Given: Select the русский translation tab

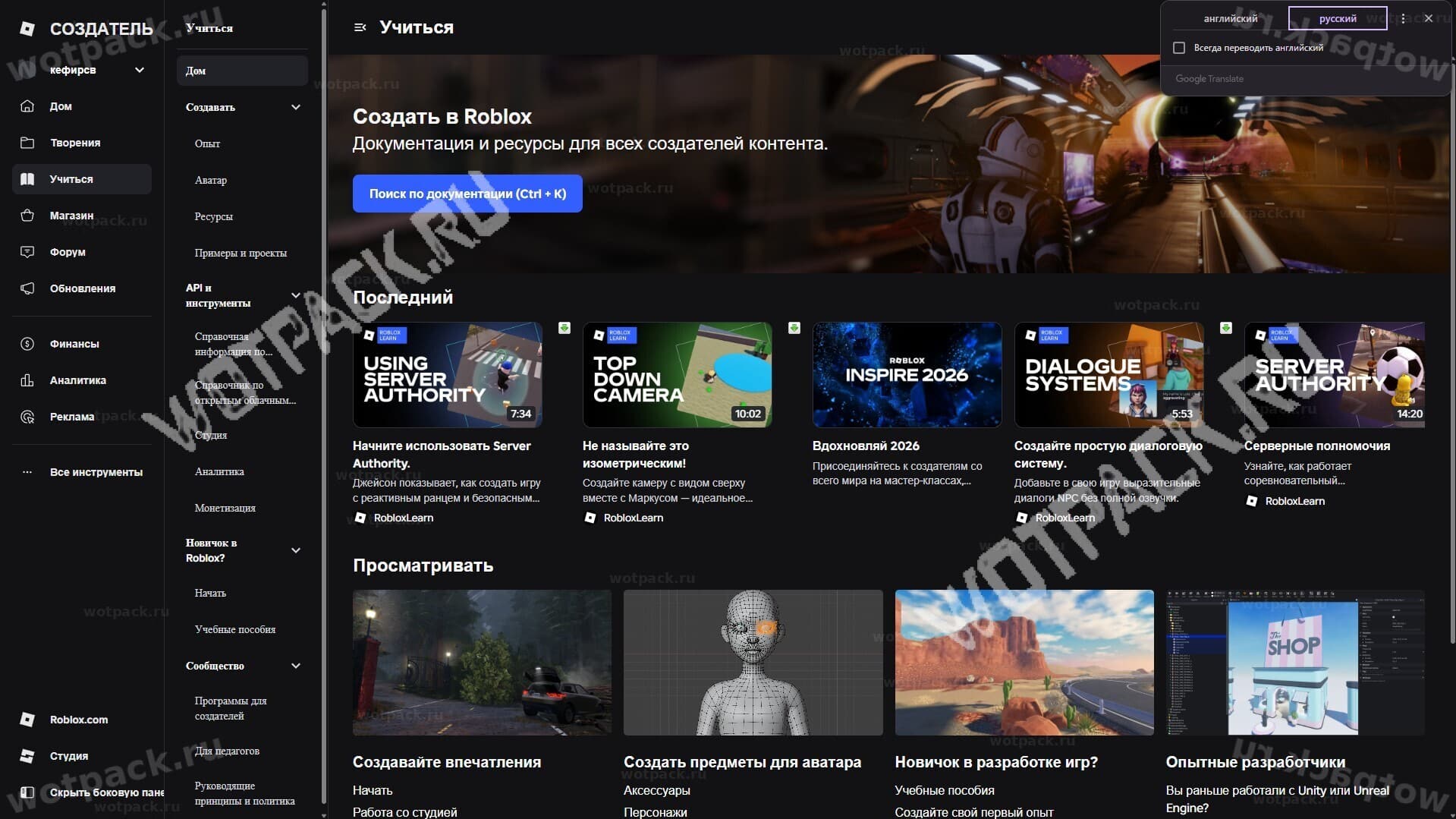Looking at the screenshot, I should click(1338, 18).
